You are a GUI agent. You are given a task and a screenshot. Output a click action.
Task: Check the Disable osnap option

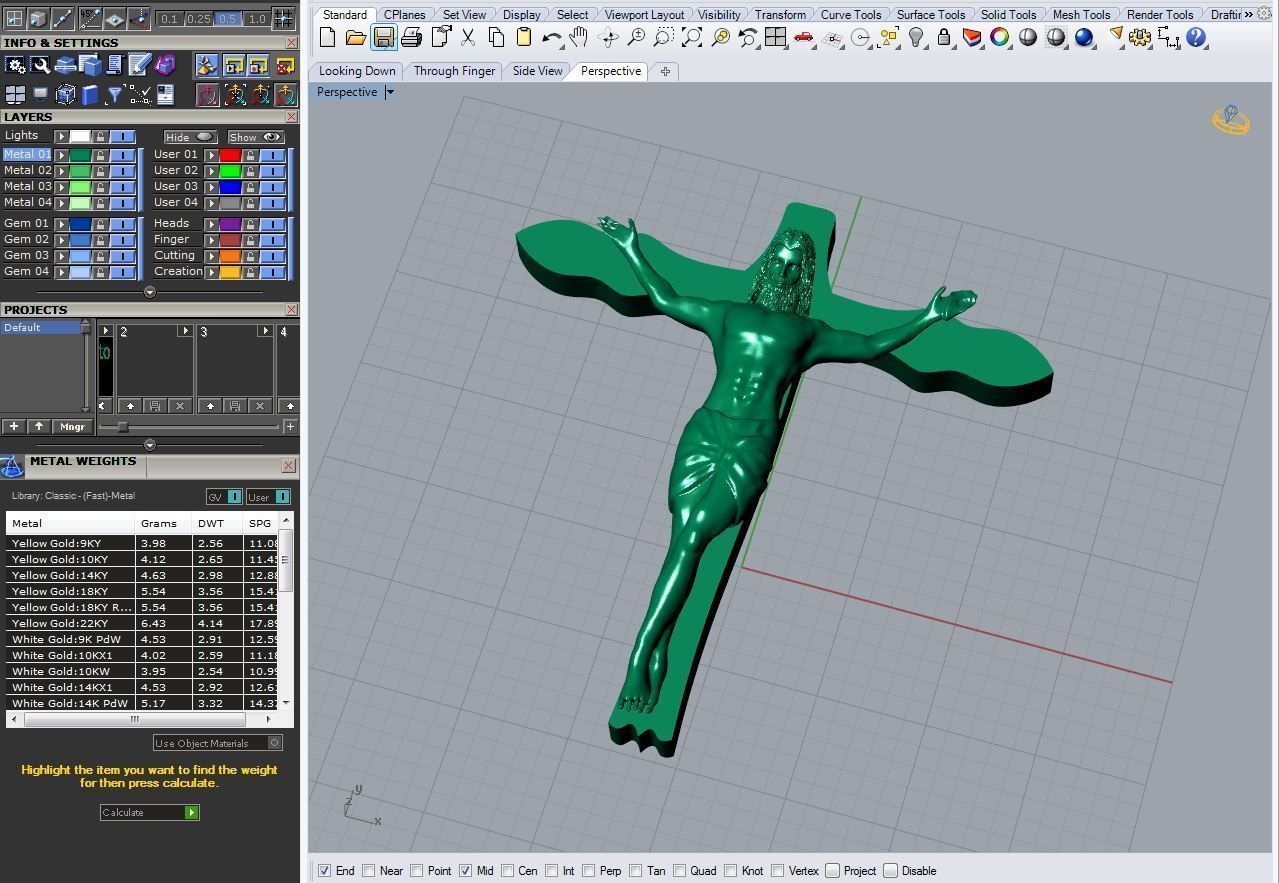click(891, 870)
